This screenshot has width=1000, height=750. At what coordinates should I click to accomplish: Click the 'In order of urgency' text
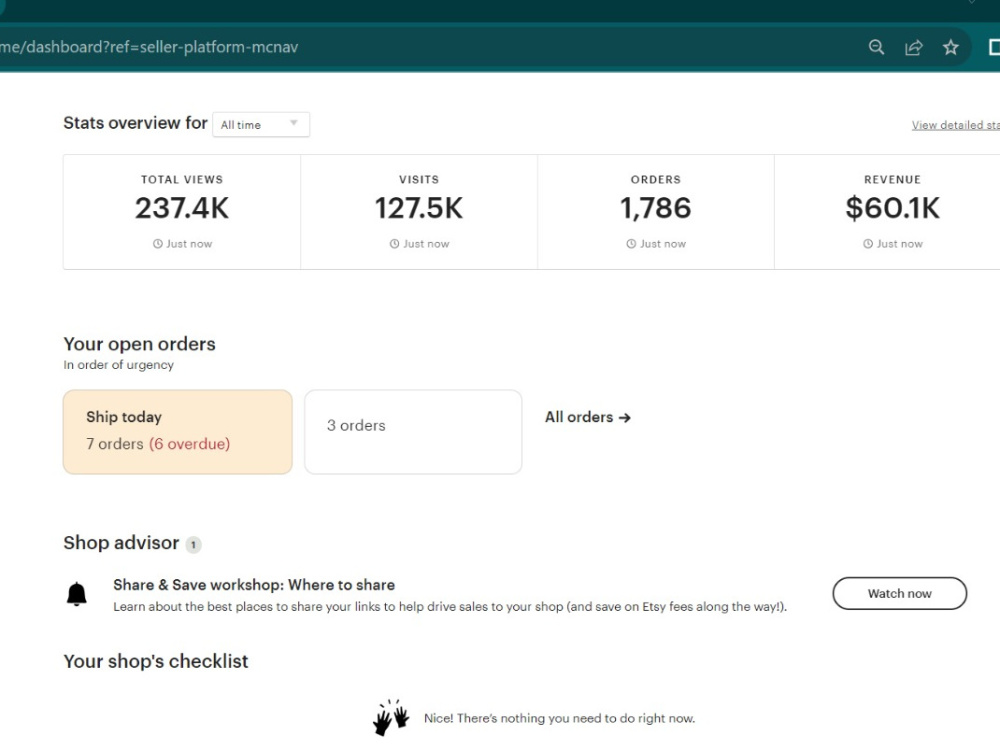point(119,365)
